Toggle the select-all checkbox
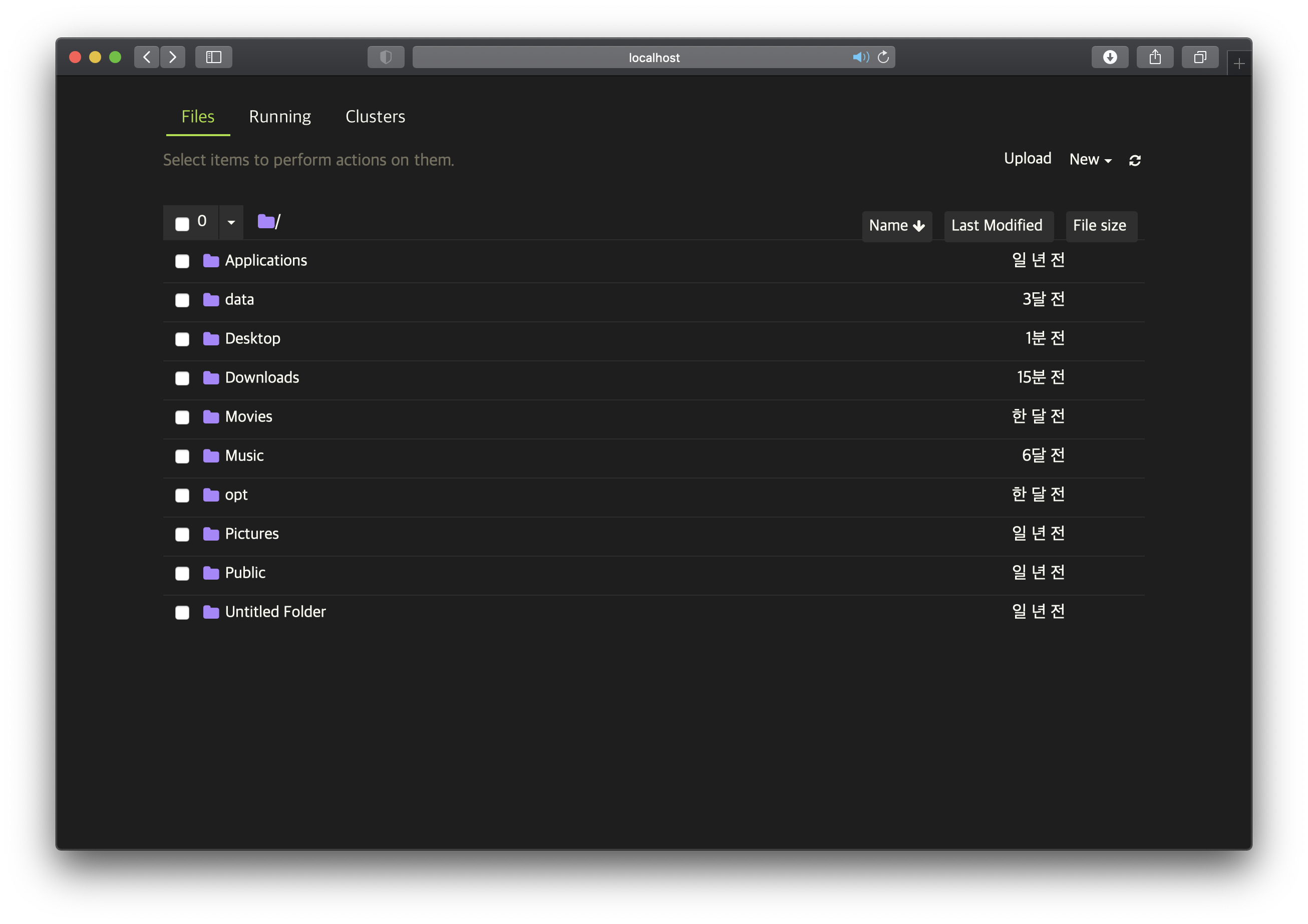Screen dimensions: 1308x924 coord(182,224)
